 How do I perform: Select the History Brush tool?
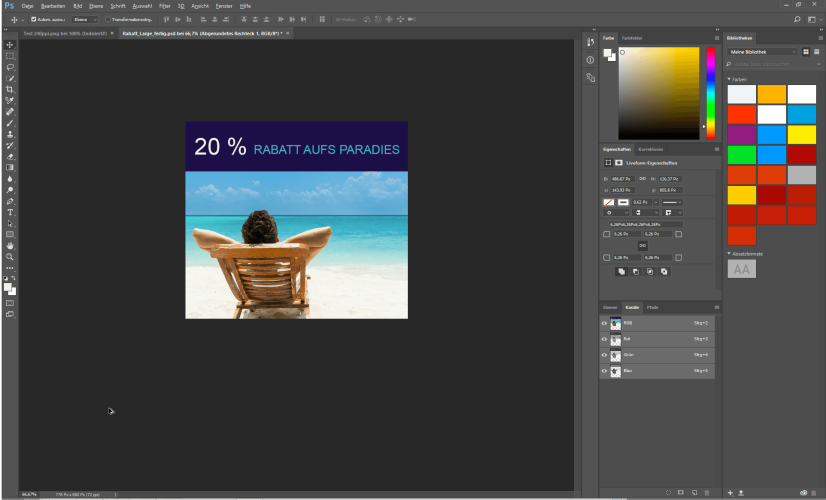pyautogui.click(x=10, y=145)
